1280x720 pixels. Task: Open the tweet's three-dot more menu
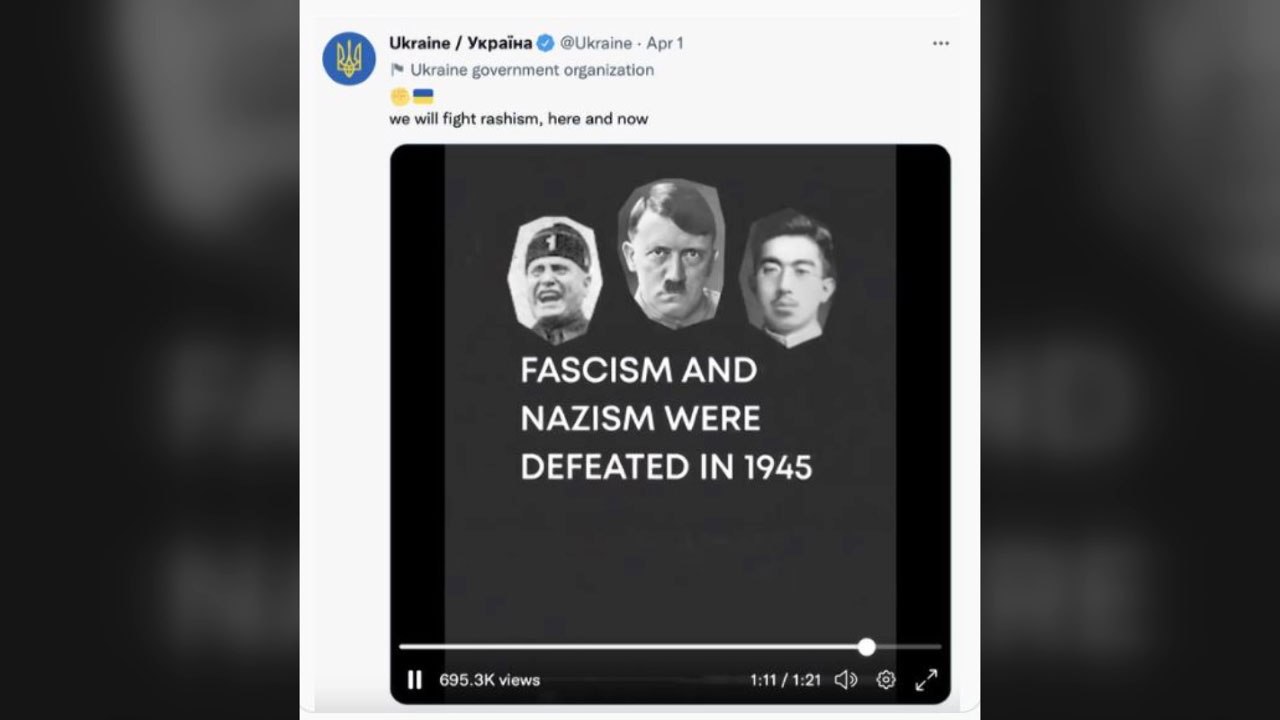[940, 44]
